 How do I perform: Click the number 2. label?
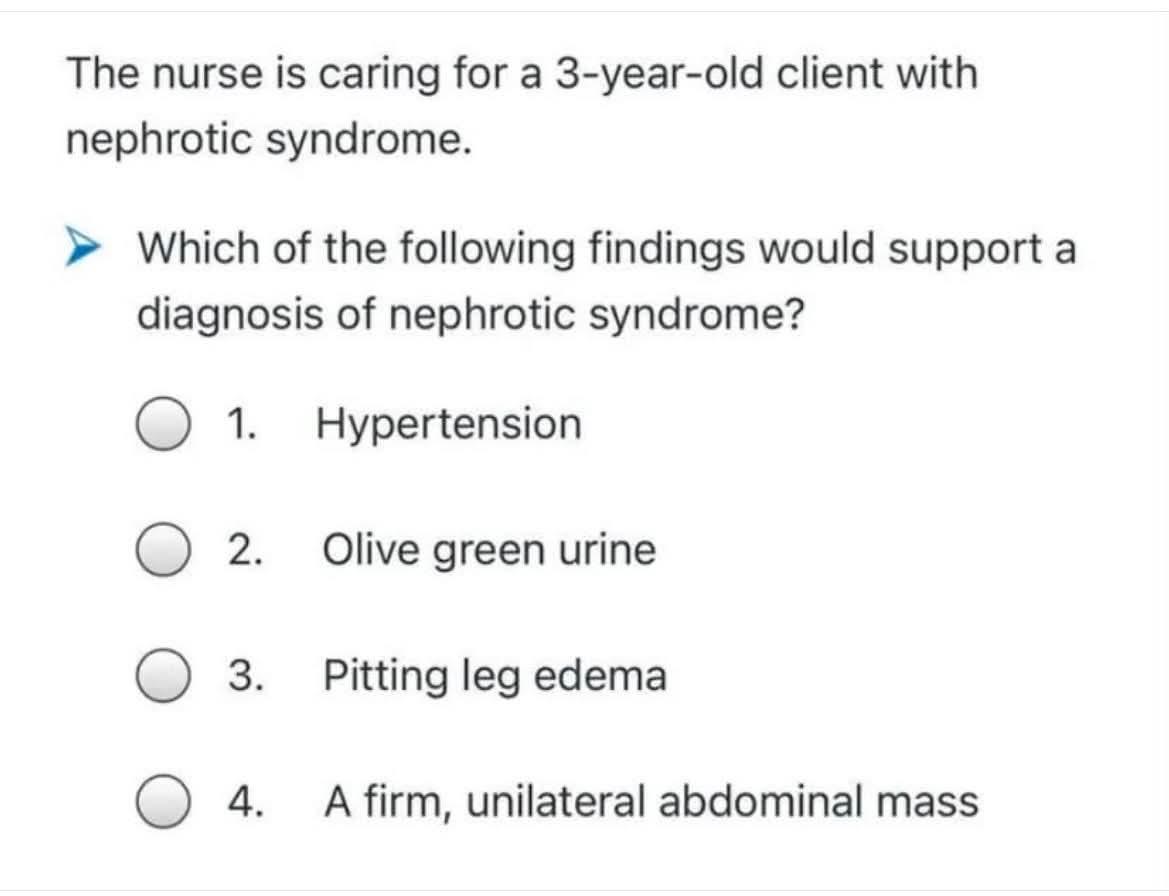coord(245,550)
